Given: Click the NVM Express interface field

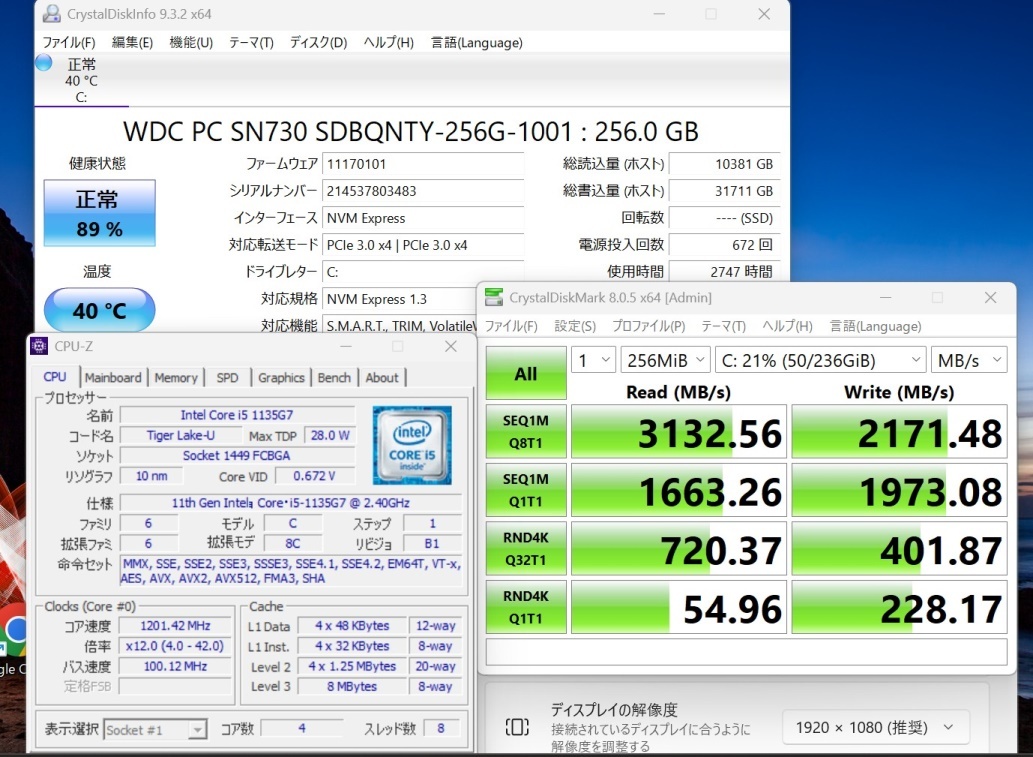Looking at the screenshot, I should pyautogui.click(x=423, y=218).
